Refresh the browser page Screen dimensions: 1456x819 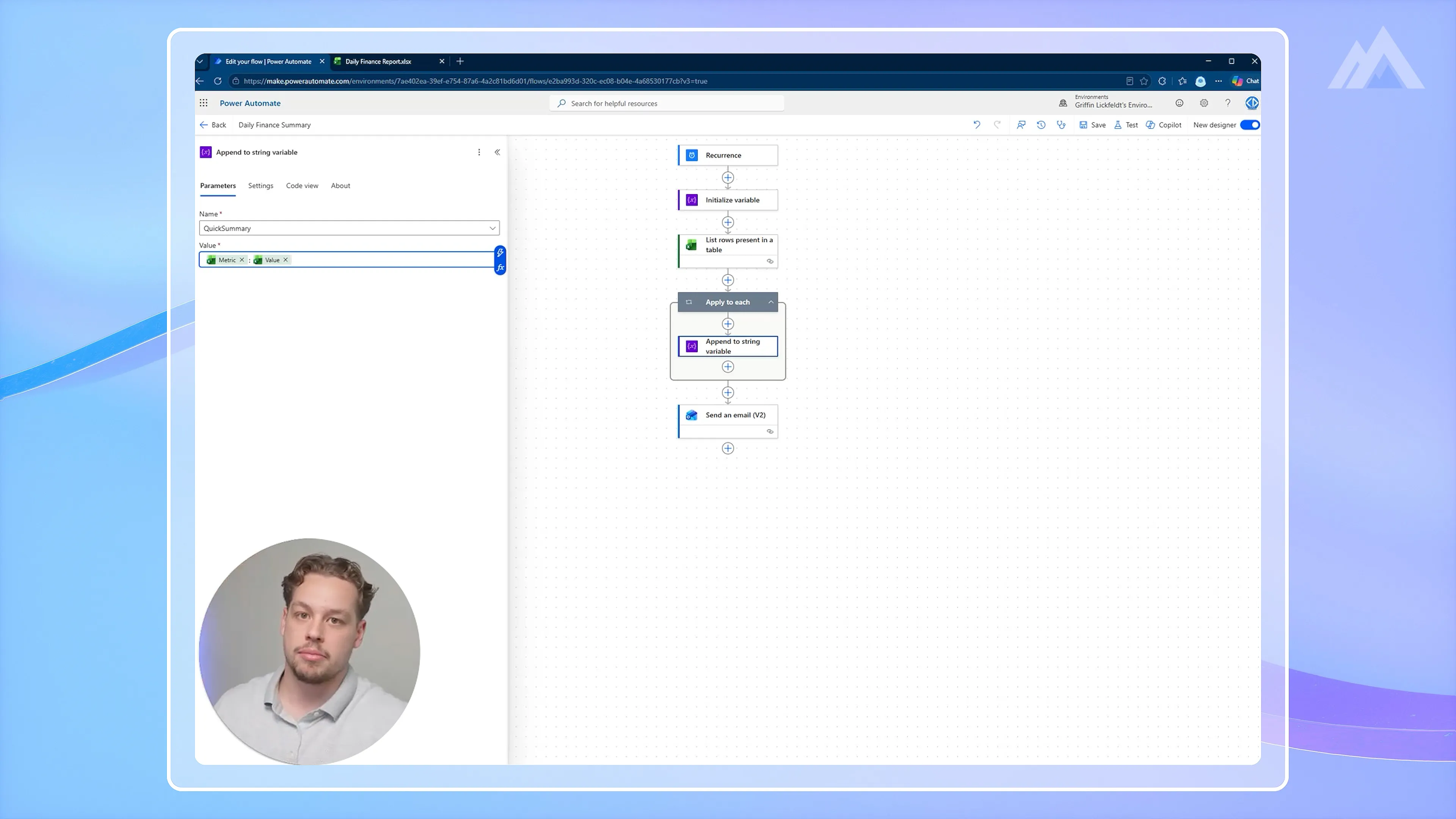pos(218,82)
